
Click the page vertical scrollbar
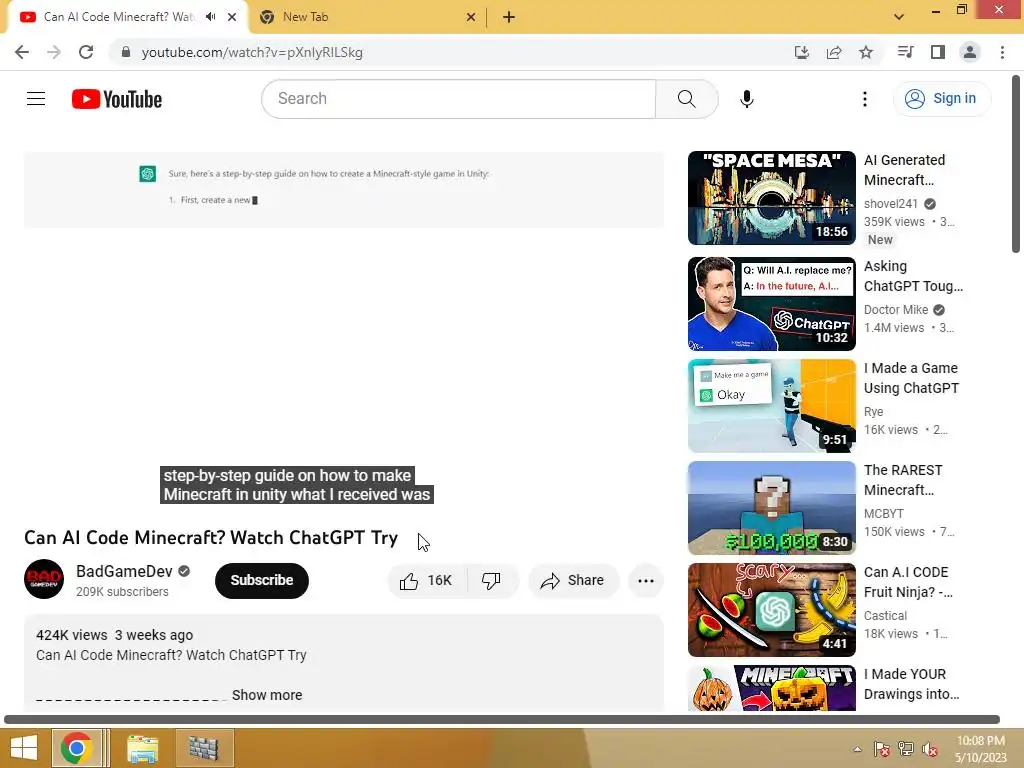tap(1016, 165)
